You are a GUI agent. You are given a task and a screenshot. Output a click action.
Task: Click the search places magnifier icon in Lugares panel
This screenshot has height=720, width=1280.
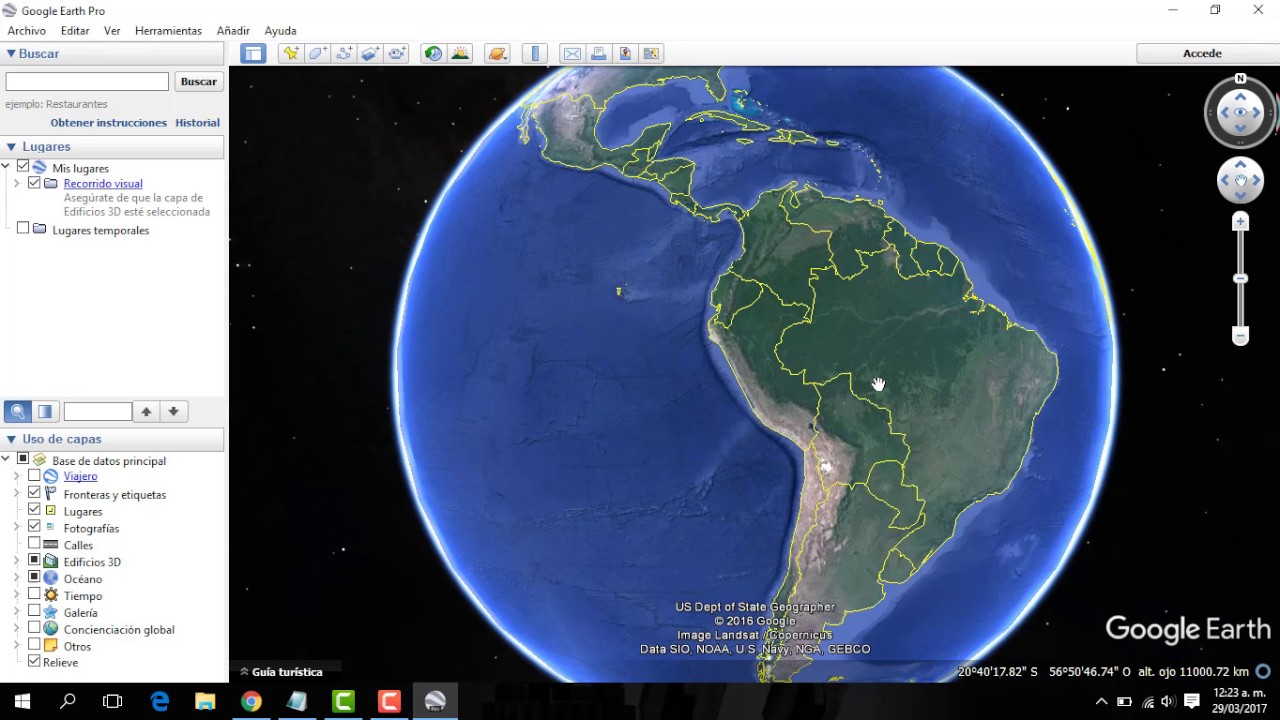[18, 411]
